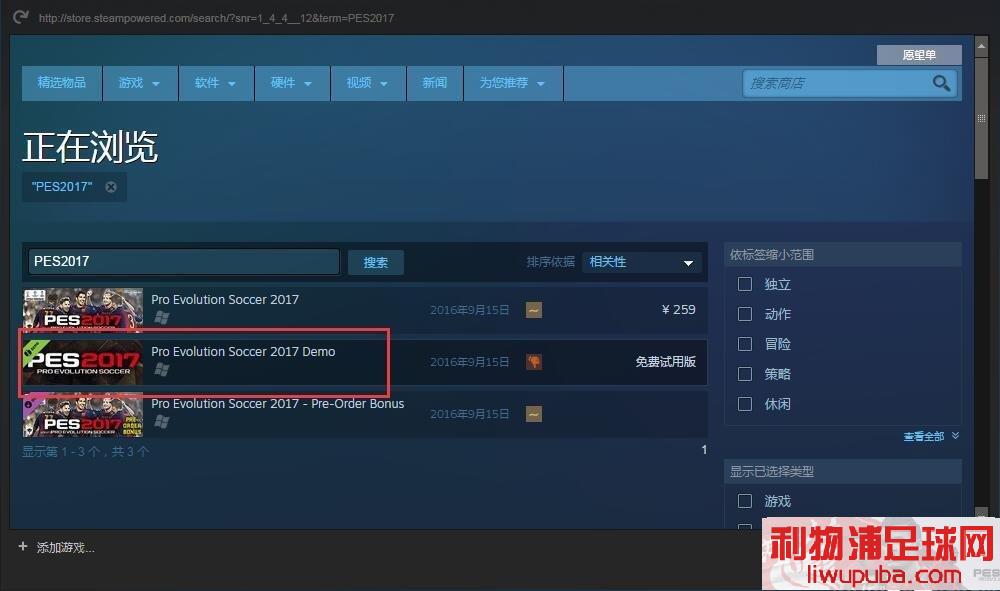Expand all tags via 查看全部

pos(930,436)
